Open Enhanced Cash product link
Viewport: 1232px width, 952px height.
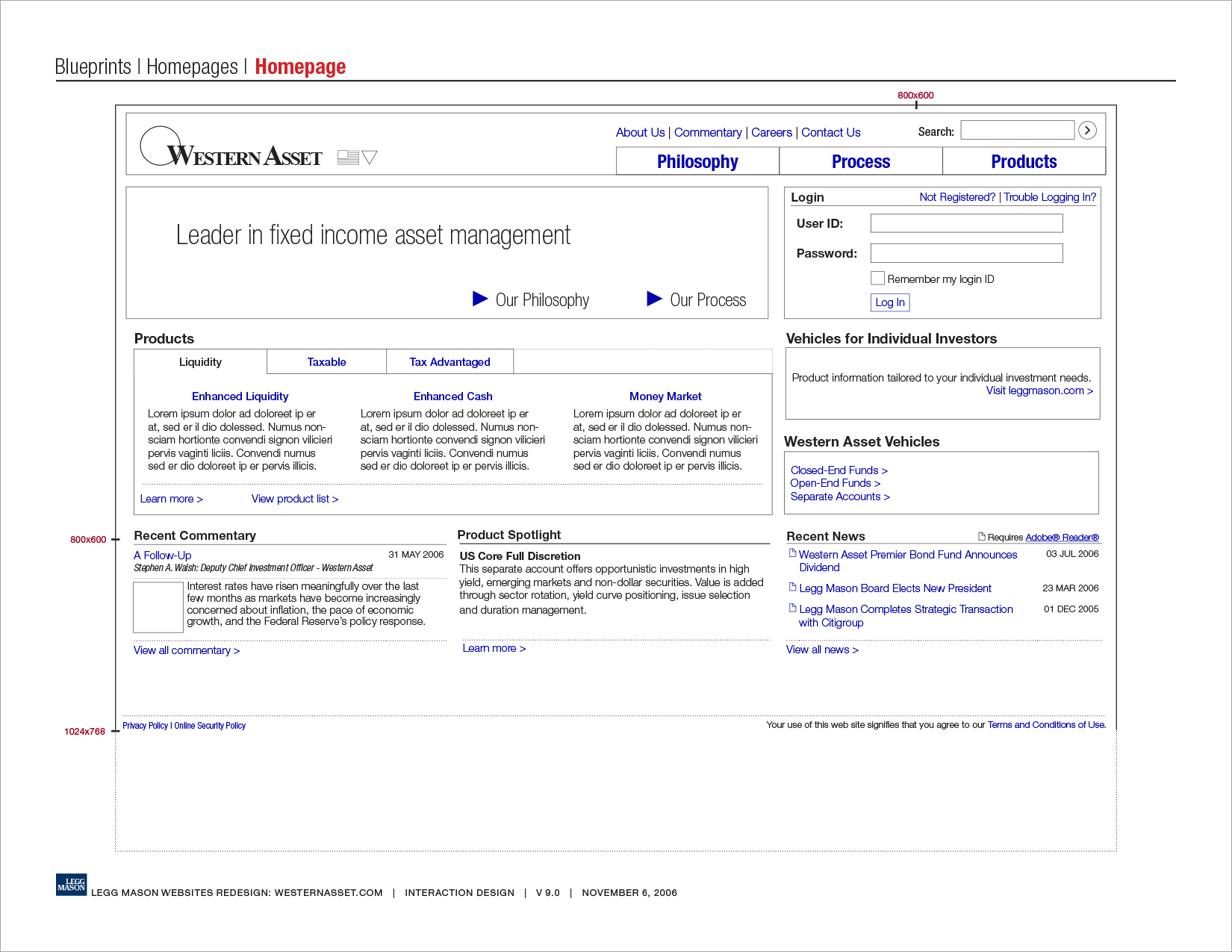453,396
